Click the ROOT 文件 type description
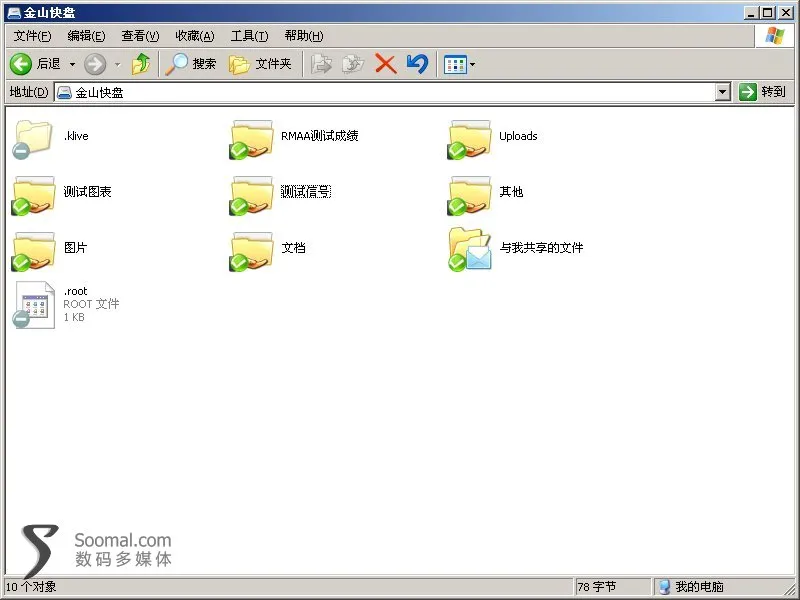This screenshot has width=800, height=600. pos(91,304)
